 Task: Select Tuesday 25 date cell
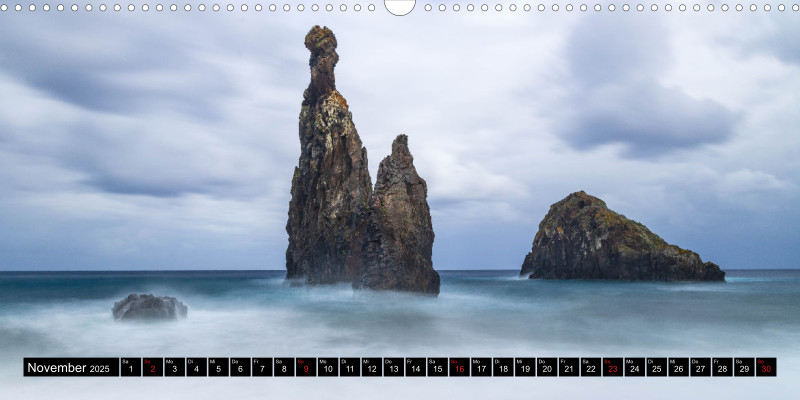[x=657, y=367]
